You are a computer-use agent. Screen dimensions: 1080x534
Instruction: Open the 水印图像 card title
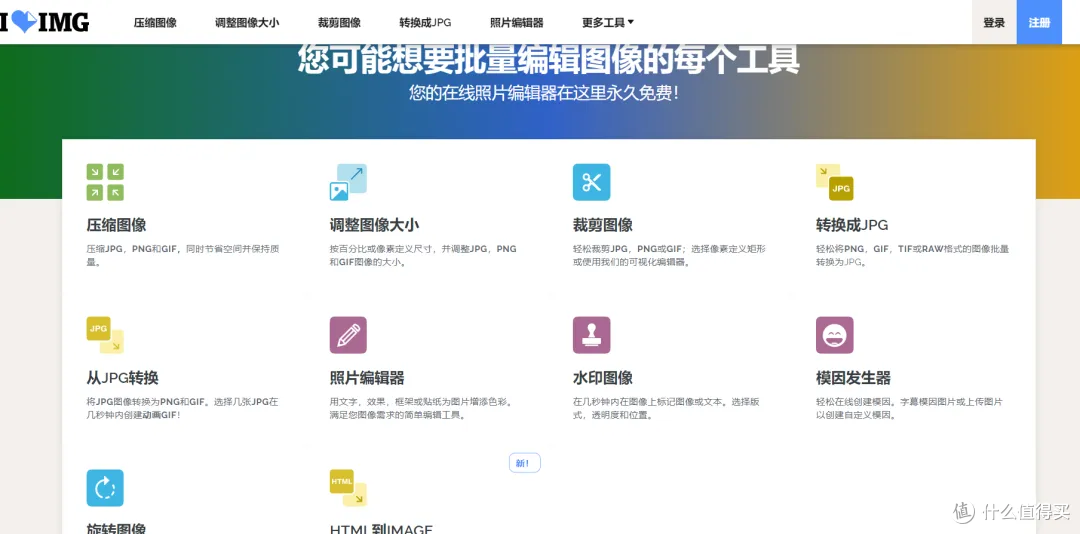[603, 378]
